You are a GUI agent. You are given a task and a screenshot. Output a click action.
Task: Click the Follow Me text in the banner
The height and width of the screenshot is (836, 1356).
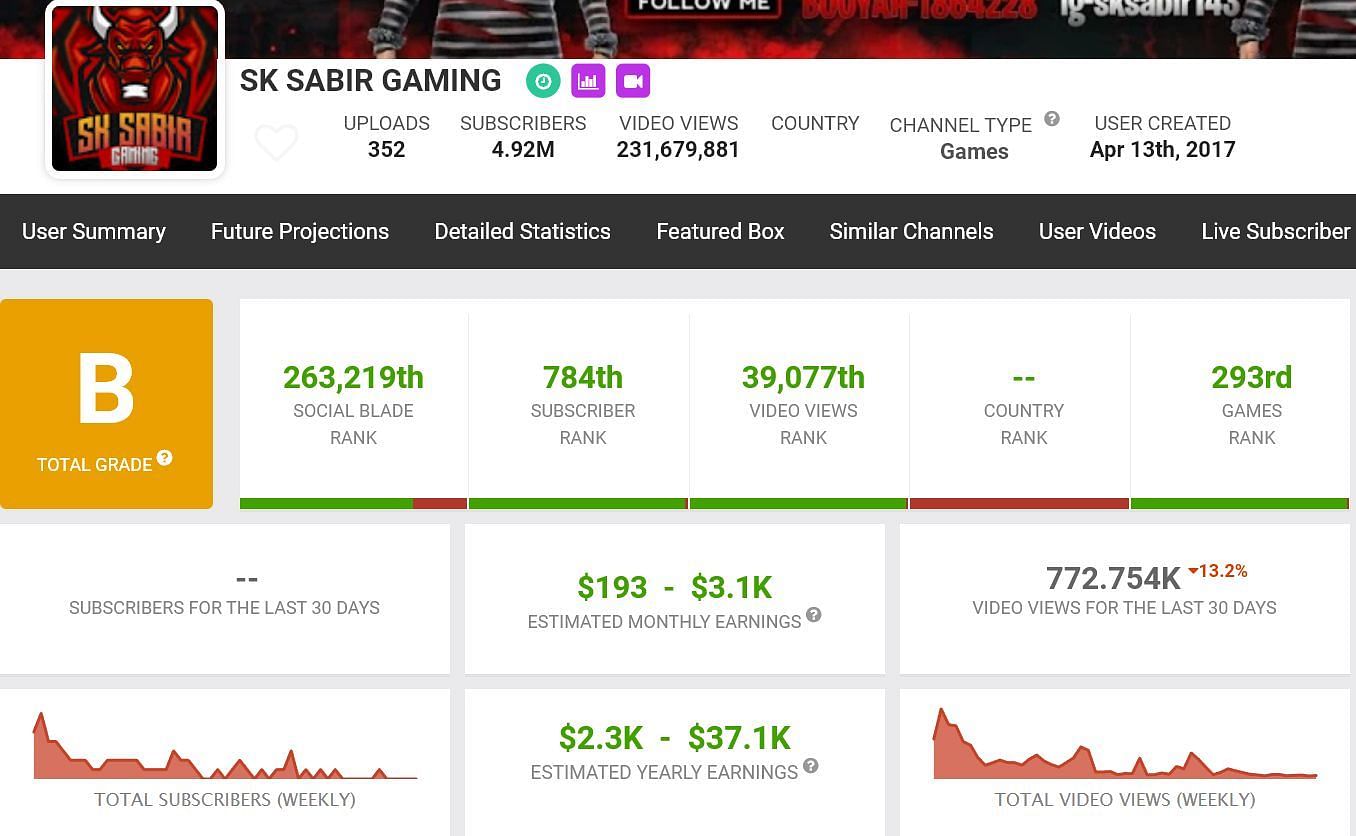click(x=704, y=5)
